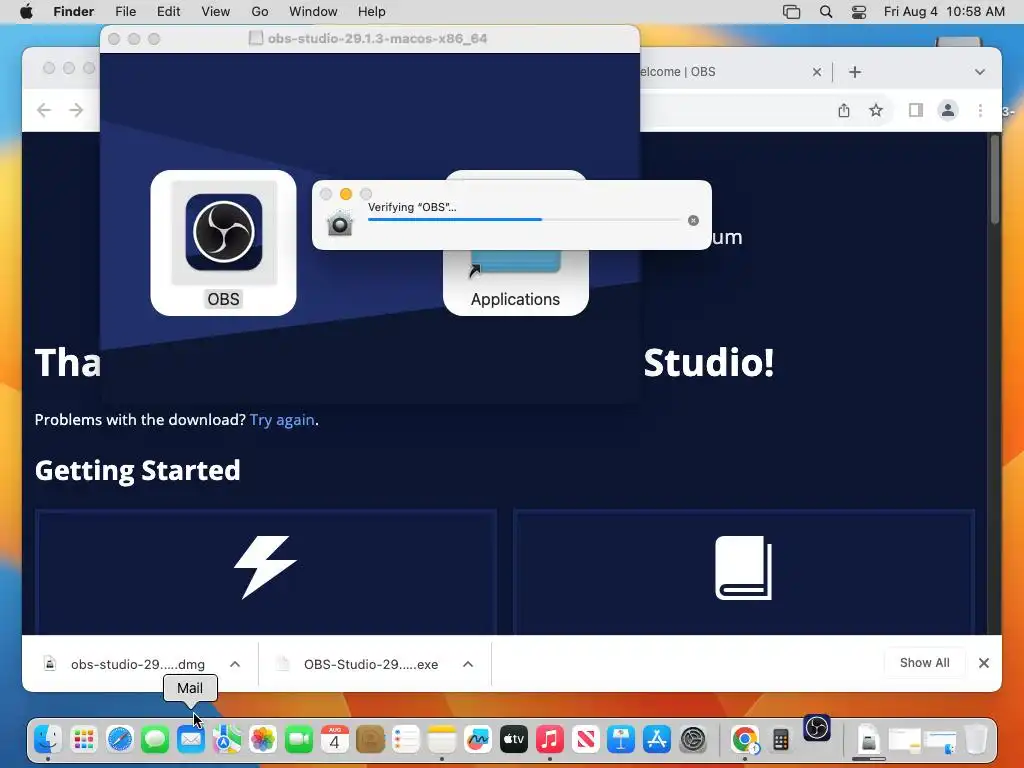
Task: Click the Chrome page vertical scrollbar
Action: pos(995,180)
